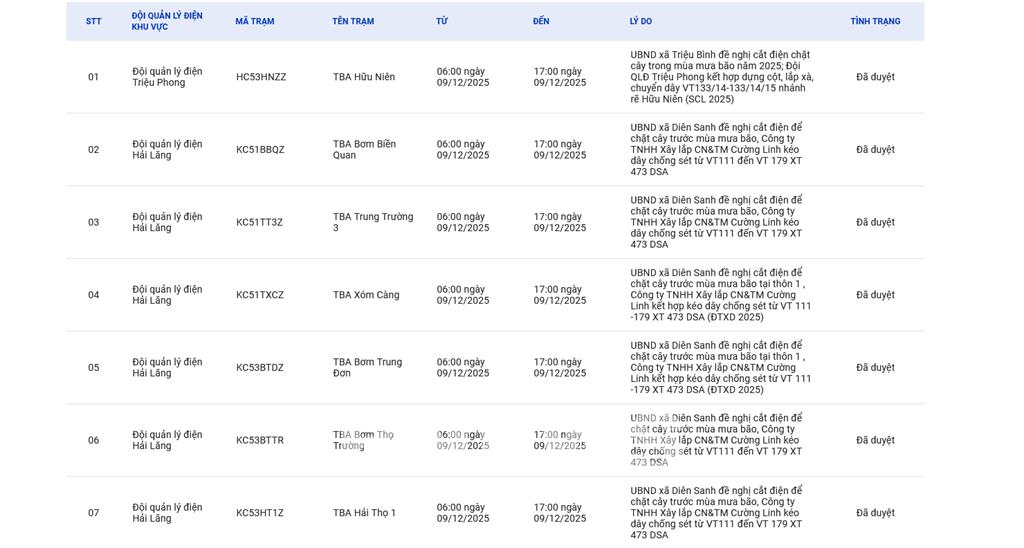1024x548 pixels.
Task: Select station code HC53HNZZ
Action: [261, 77]
